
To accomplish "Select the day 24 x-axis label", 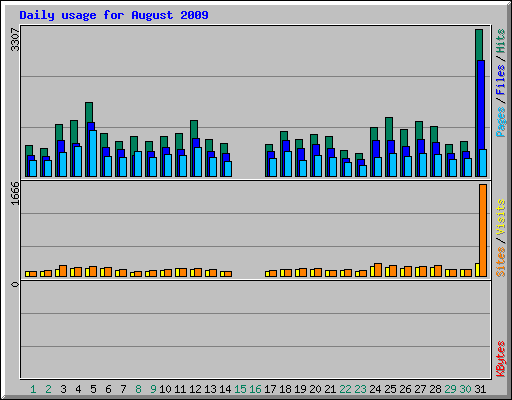I will click(375, 389).
